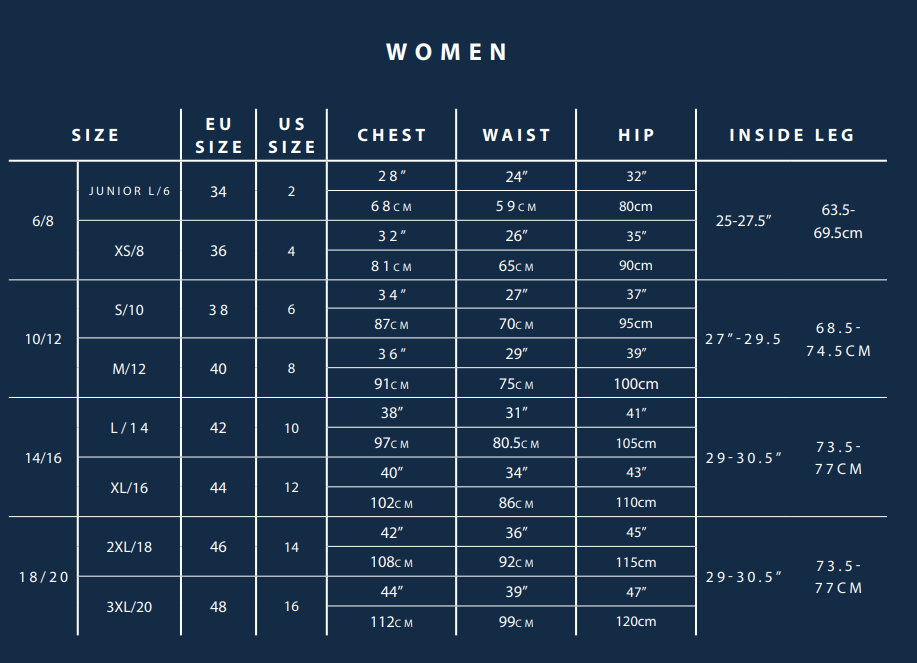Click the WAIST column header
This screenshot has width=917, height=663.
pos(516,136)
